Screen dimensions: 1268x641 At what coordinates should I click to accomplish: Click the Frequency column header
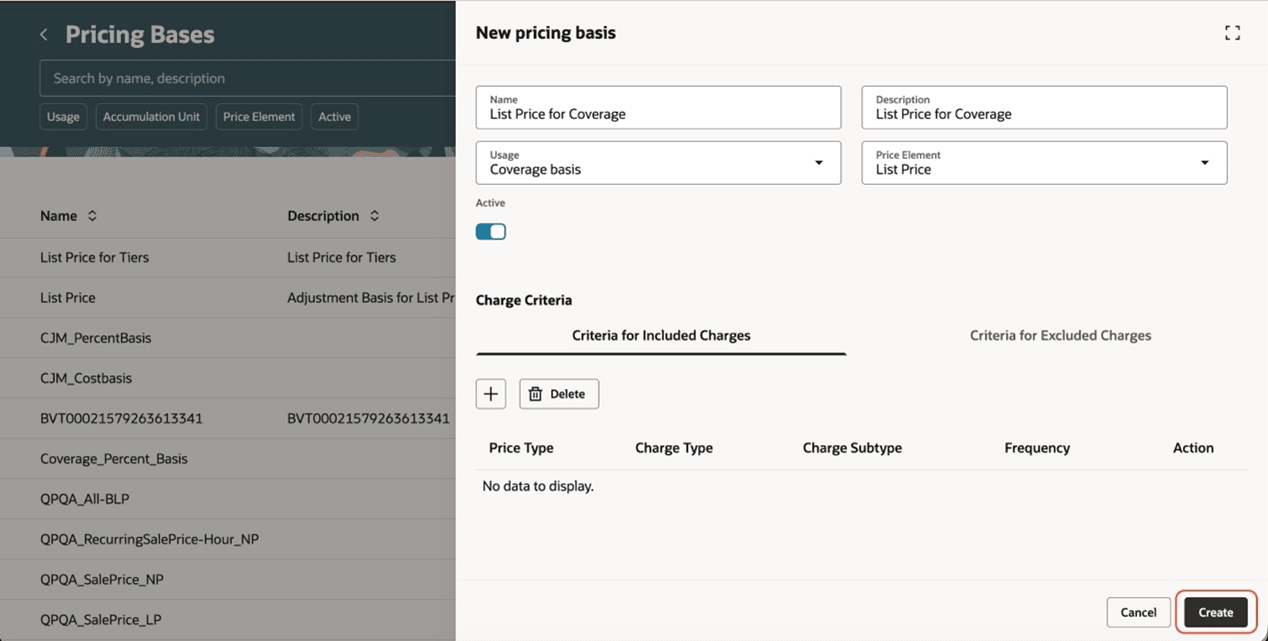(x=1037, y=448)
